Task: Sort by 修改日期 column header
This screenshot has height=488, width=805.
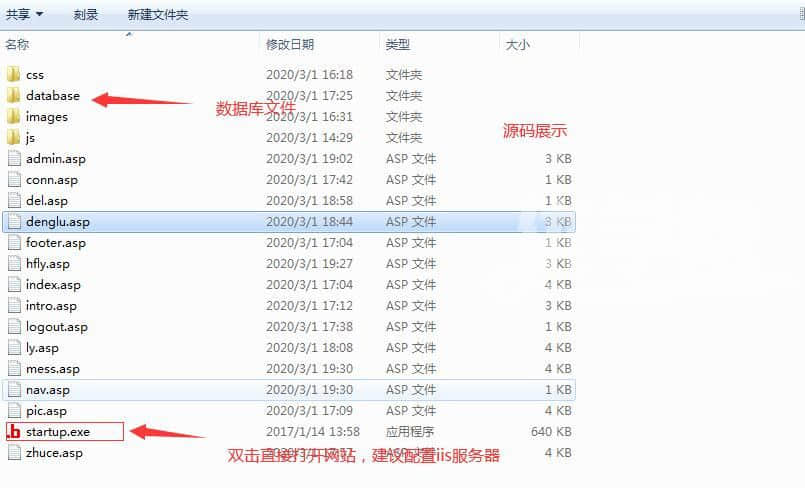Action: coord(290,45)
